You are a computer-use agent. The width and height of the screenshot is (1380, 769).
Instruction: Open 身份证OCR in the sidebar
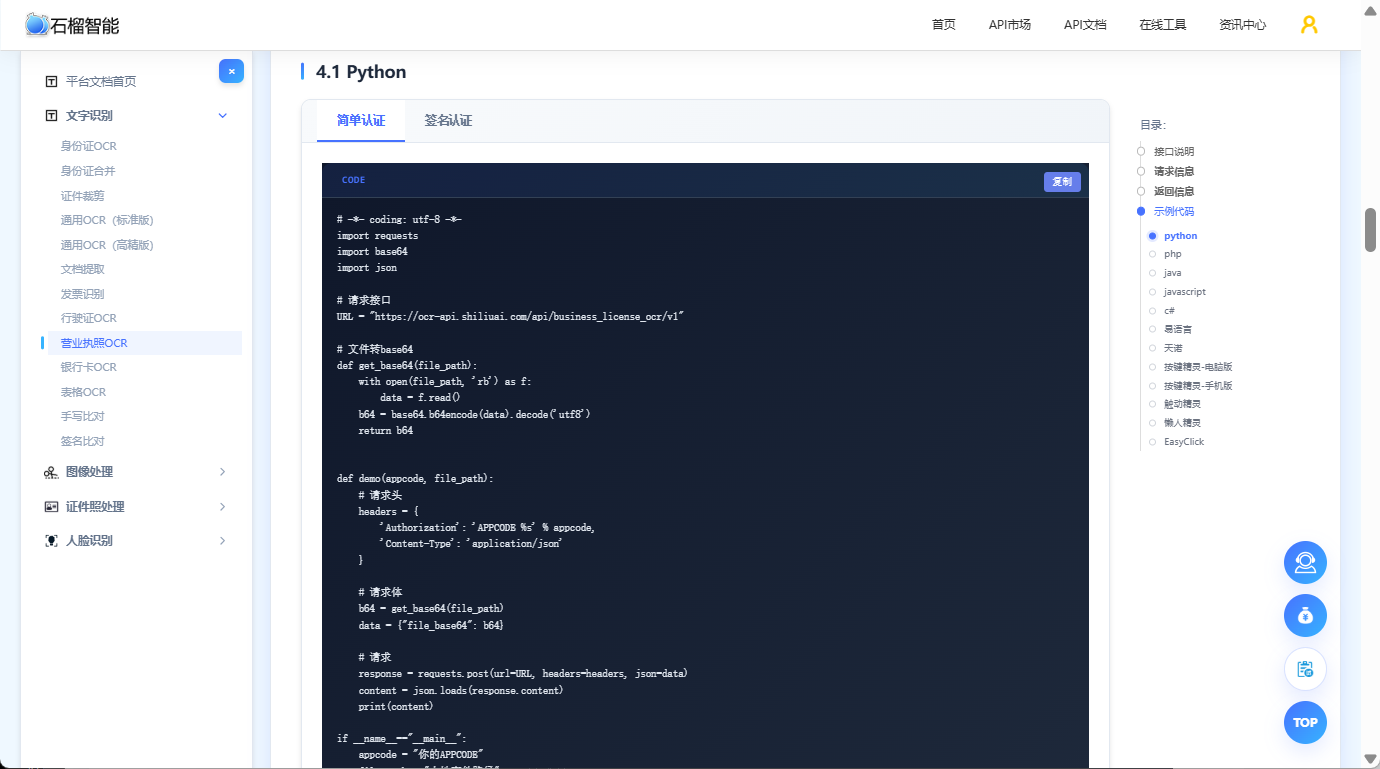(89, 146)
